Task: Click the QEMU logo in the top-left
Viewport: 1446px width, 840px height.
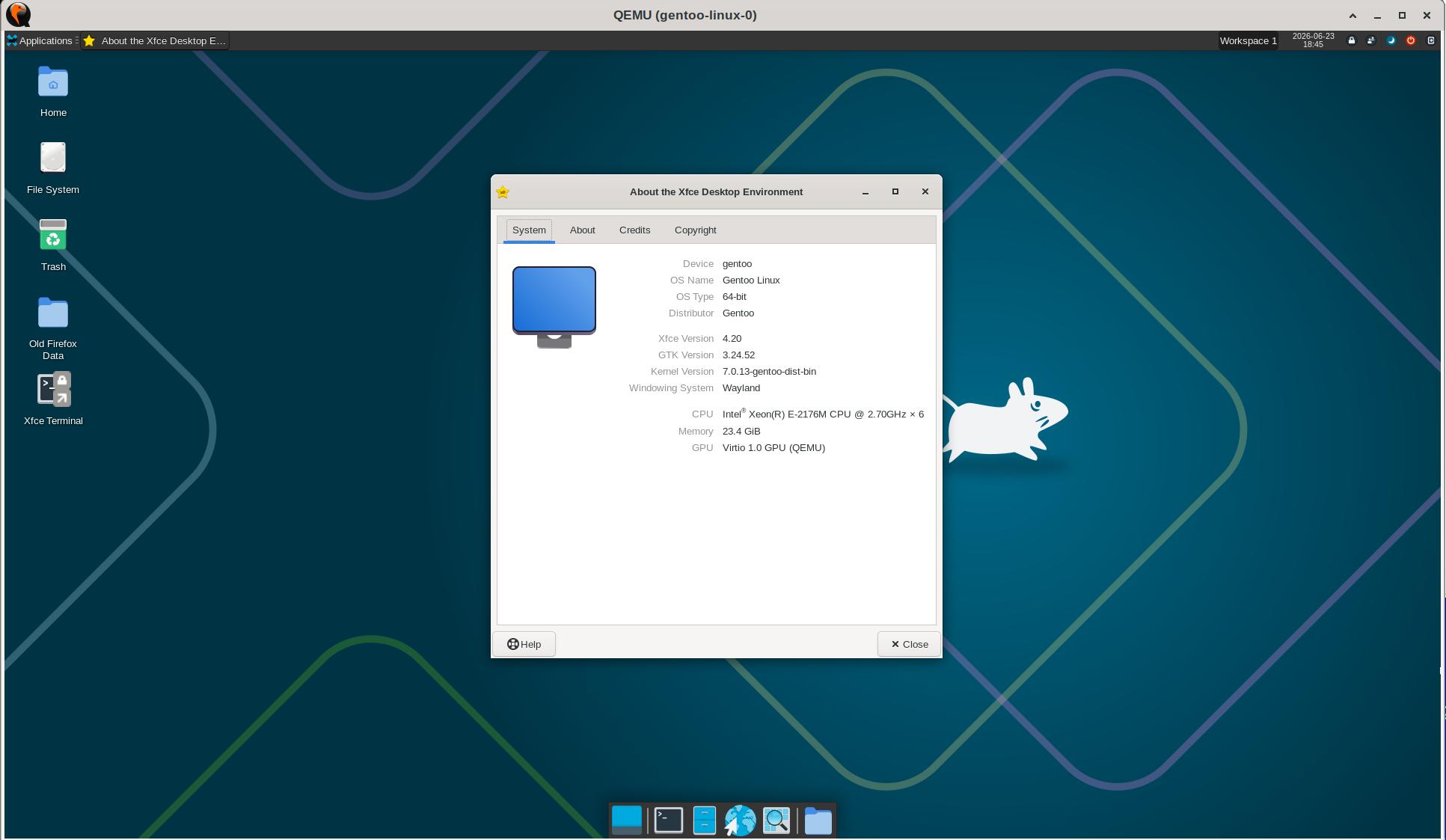Action: click(x=18, y=15)
